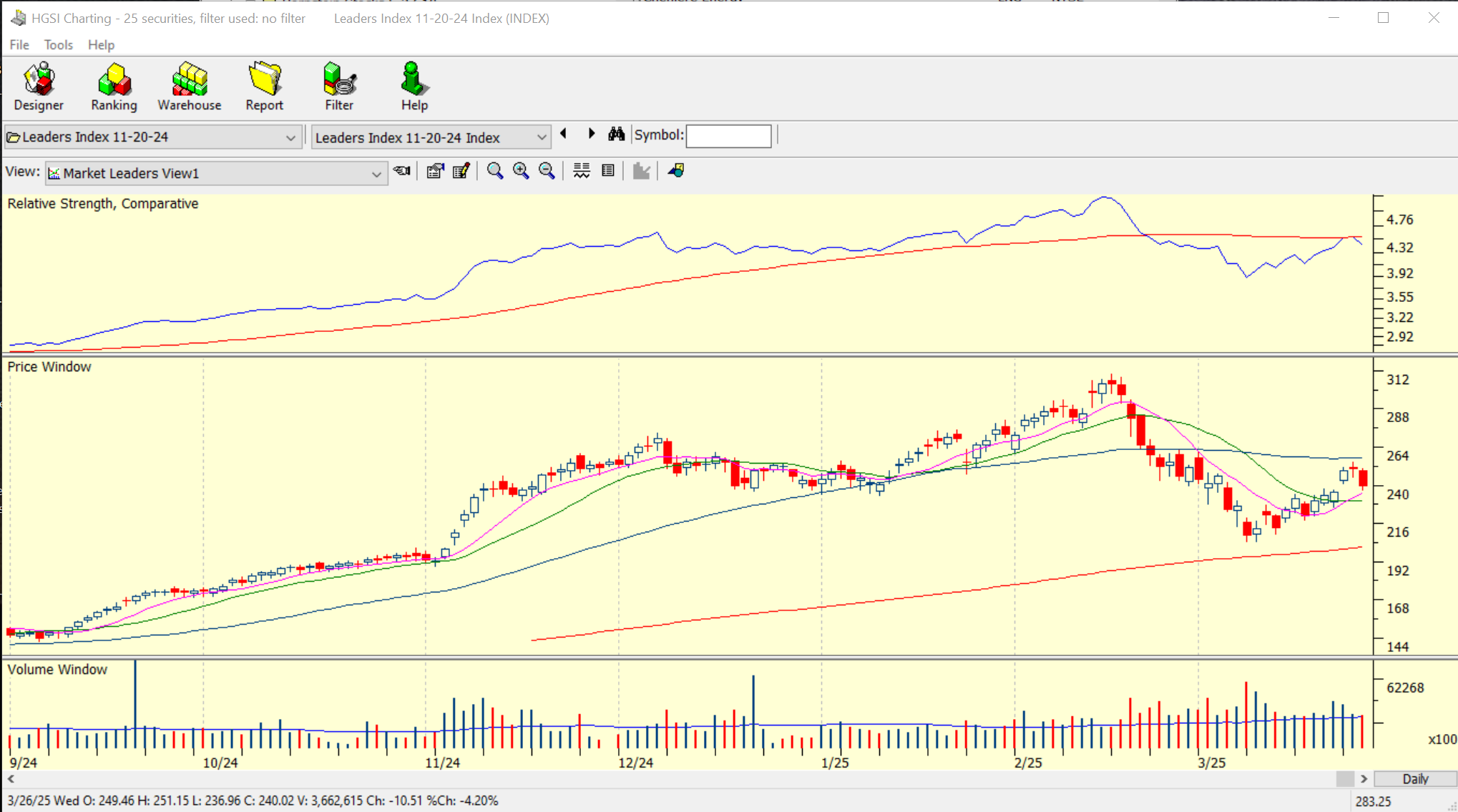Click the 4.76 relative strength axis label
This screenshot has width=1458, height=812.
click(x=1400, y=220)
